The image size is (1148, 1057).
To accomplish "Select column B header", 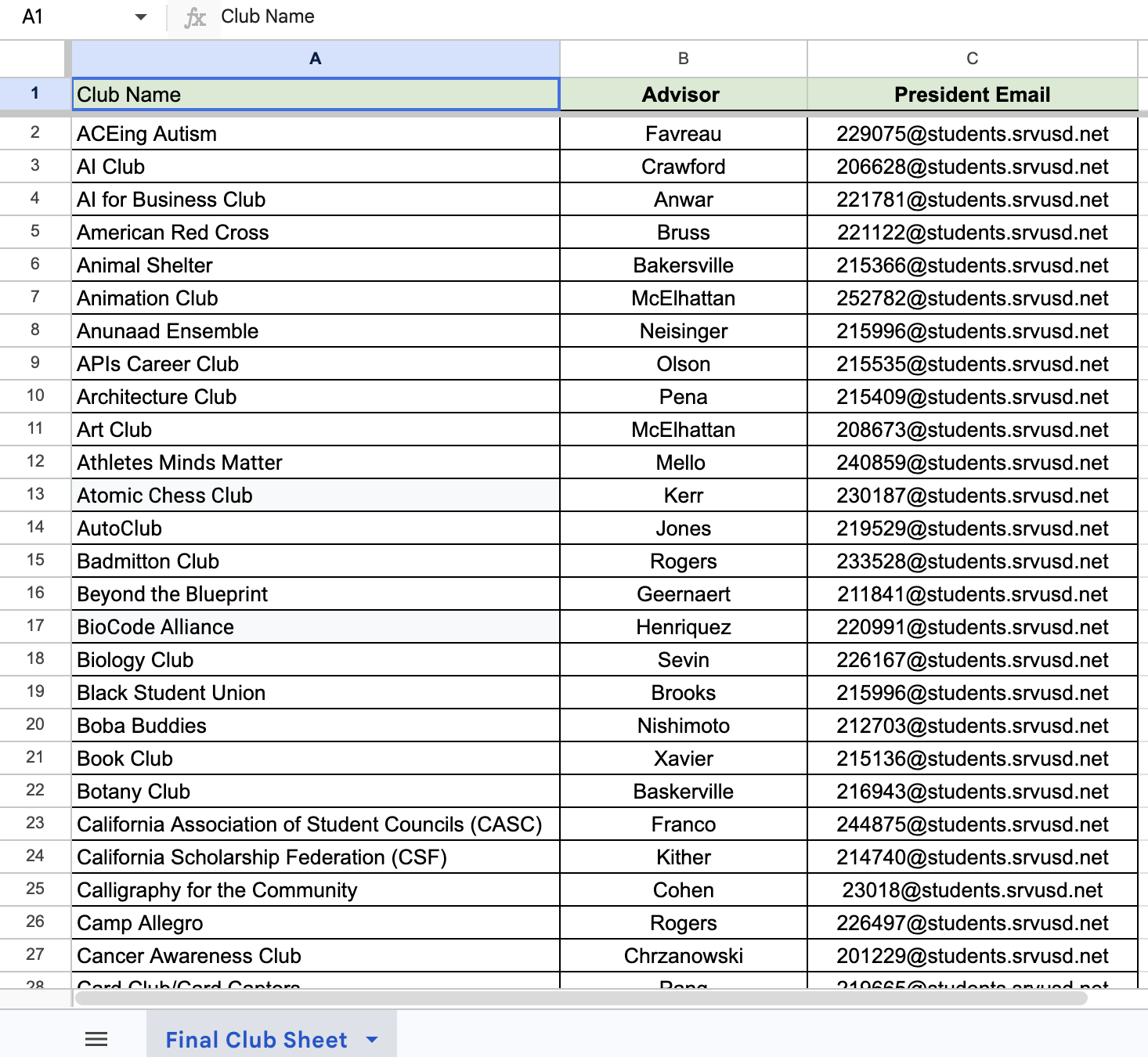I will [x=684, y=59].
